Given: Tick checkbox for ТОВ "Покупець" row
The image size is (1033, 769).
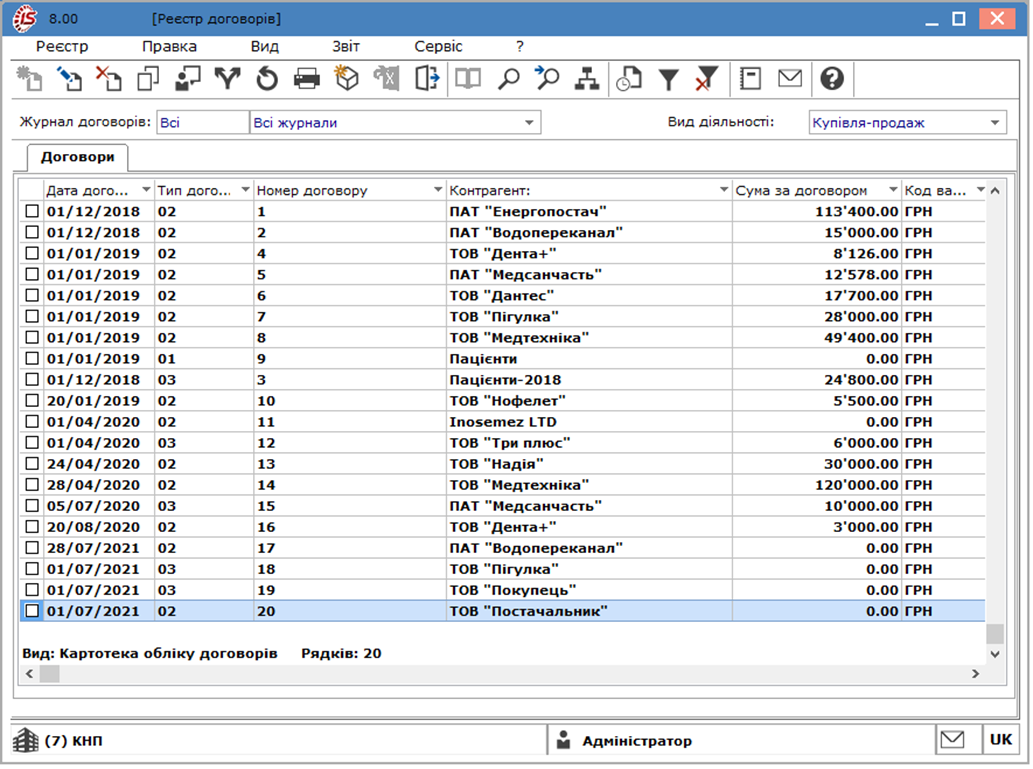Looking at the screenshot, I should coord(32,590).
